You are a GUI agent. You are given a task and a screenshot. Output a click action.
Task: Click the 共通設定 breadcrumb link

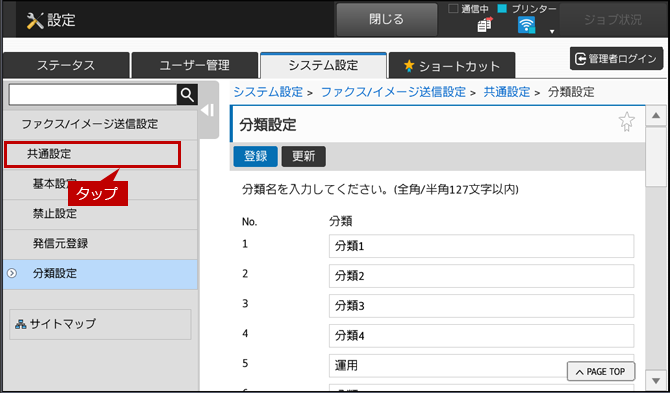pos(507,92)
